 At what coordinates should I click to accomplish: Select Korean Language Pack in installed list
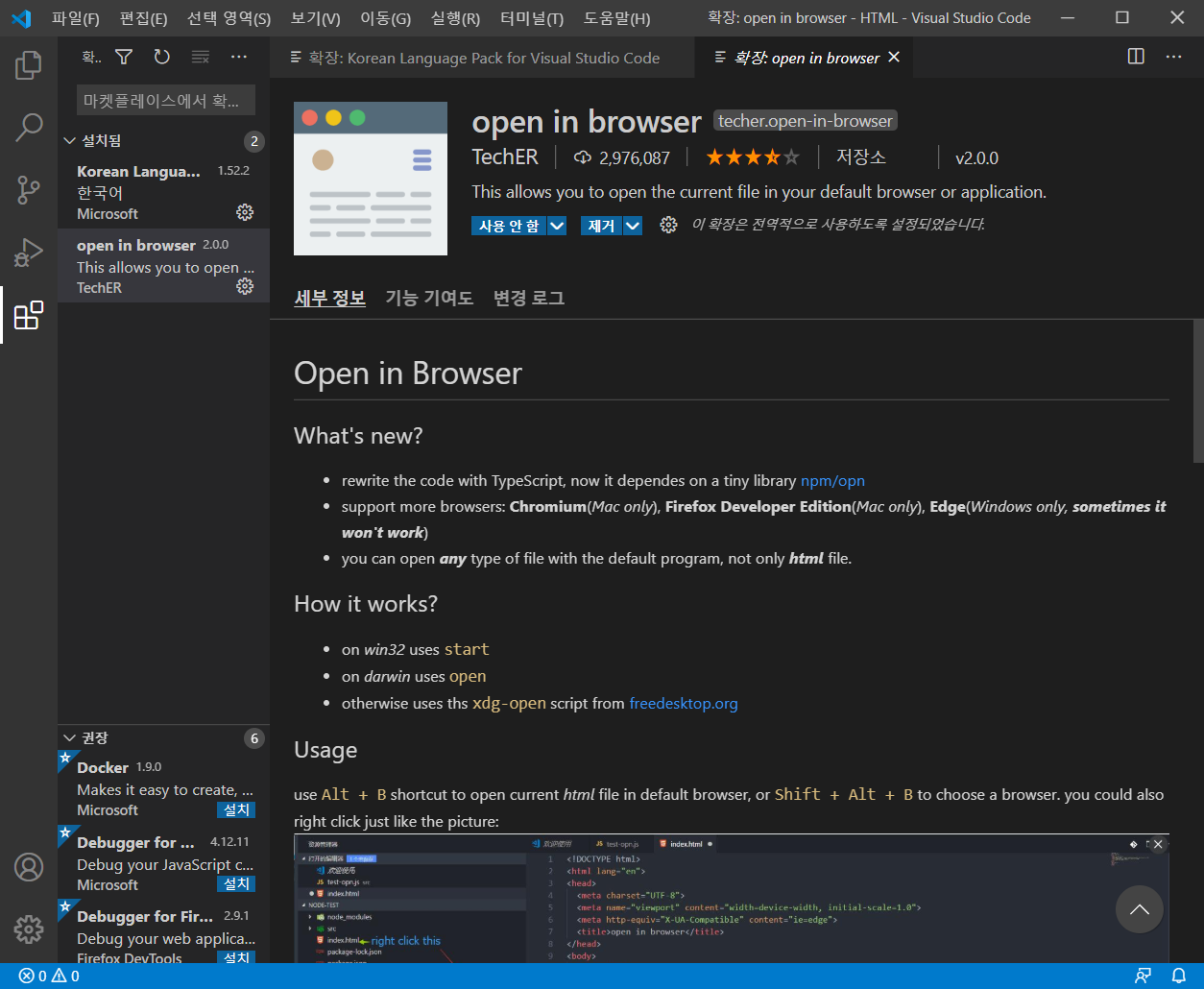tap(163, 192)
